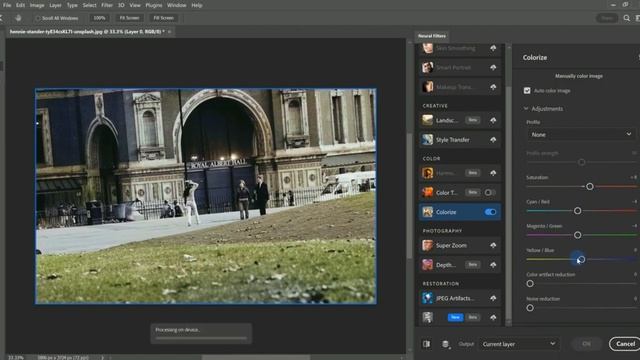Open the Image menu

pyautogui.click(x=37, y=5)
